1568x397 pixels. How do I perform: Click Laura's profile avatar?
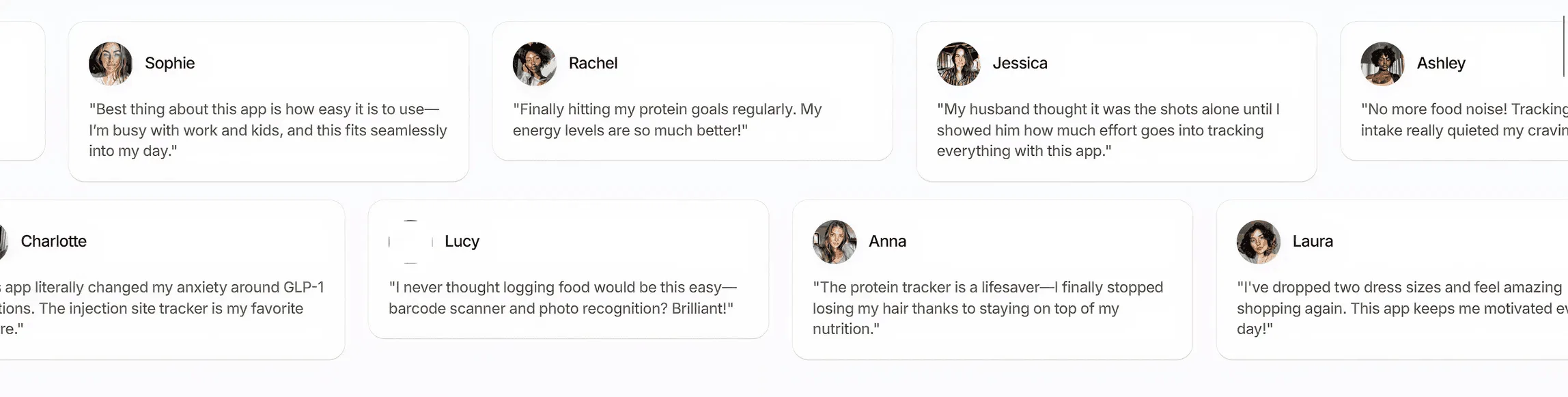[x=1258, y=242]
